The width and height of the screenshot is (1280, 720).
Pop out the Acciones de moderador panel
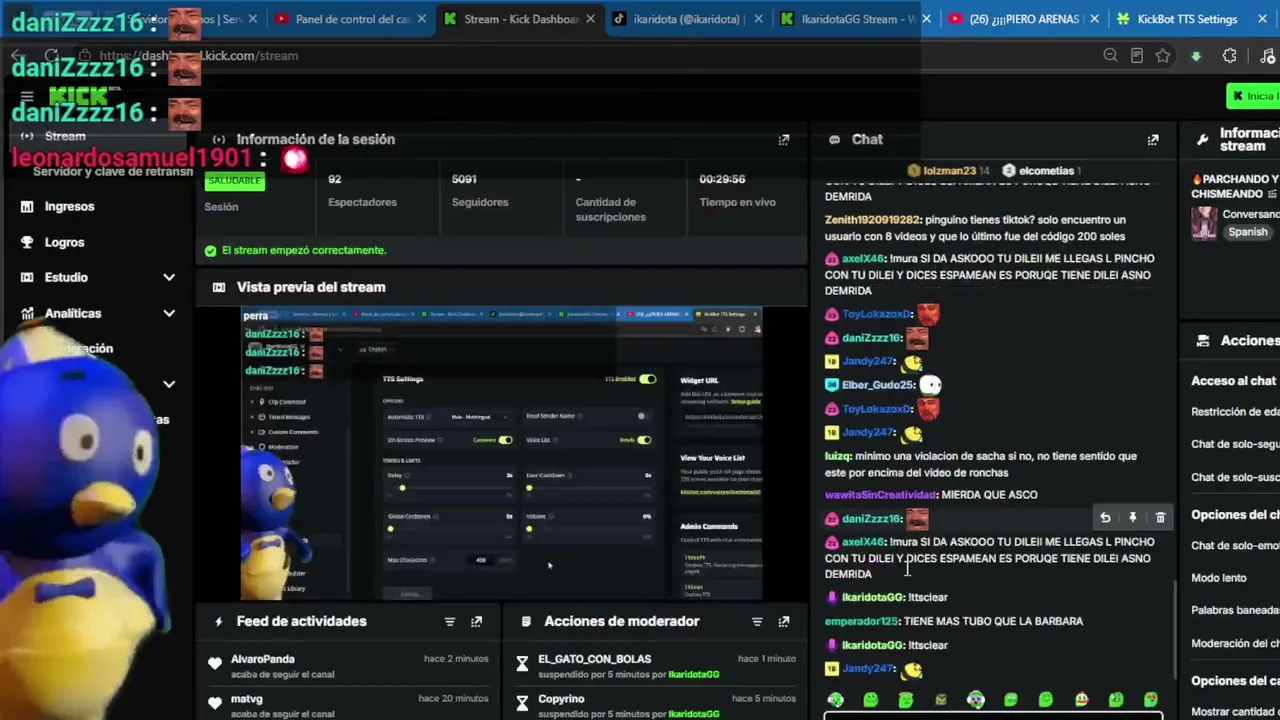(x=784, y=622)
